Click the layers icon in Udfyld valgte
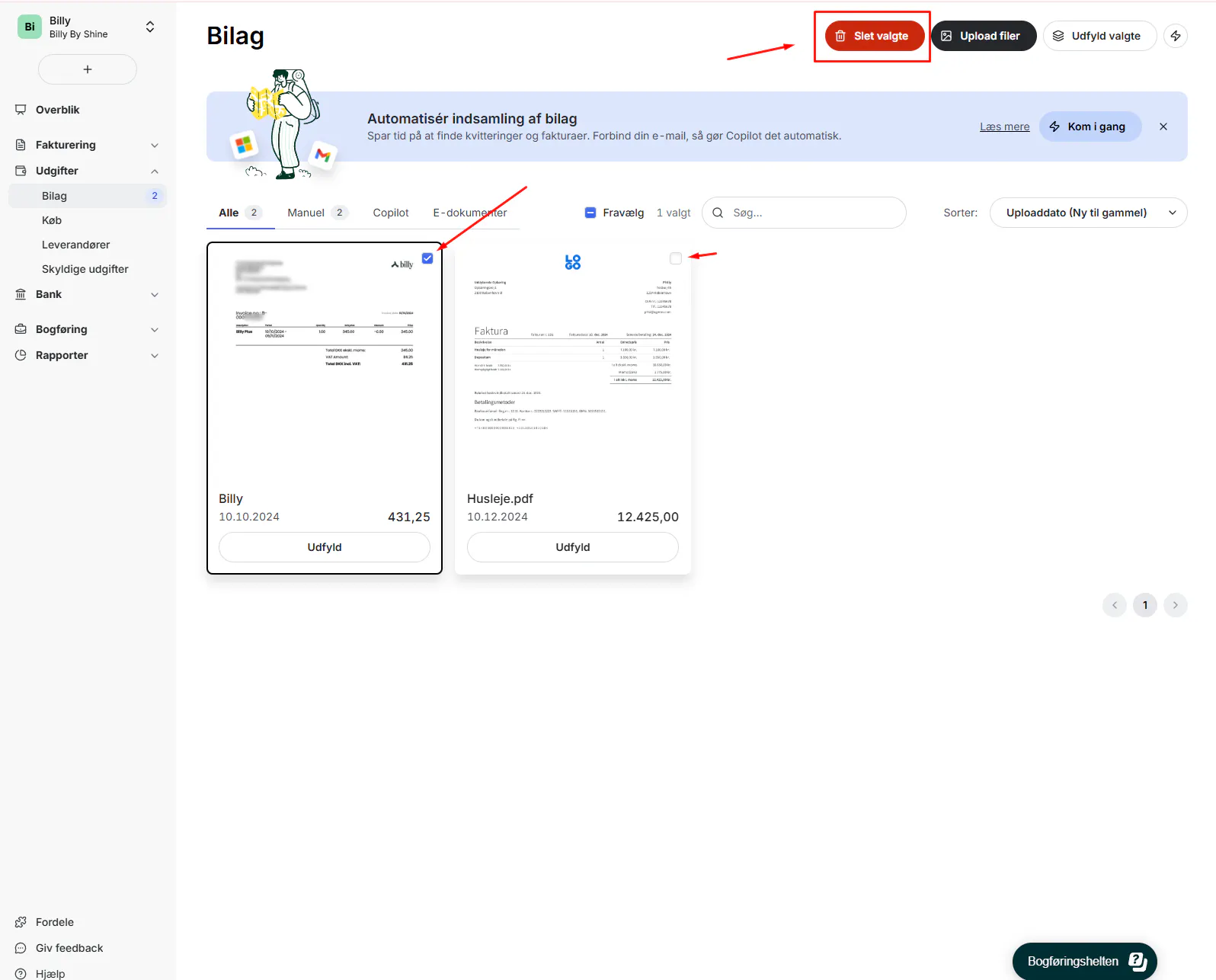This screenshot has height=980, width=1216. (x=1058, y=36)
